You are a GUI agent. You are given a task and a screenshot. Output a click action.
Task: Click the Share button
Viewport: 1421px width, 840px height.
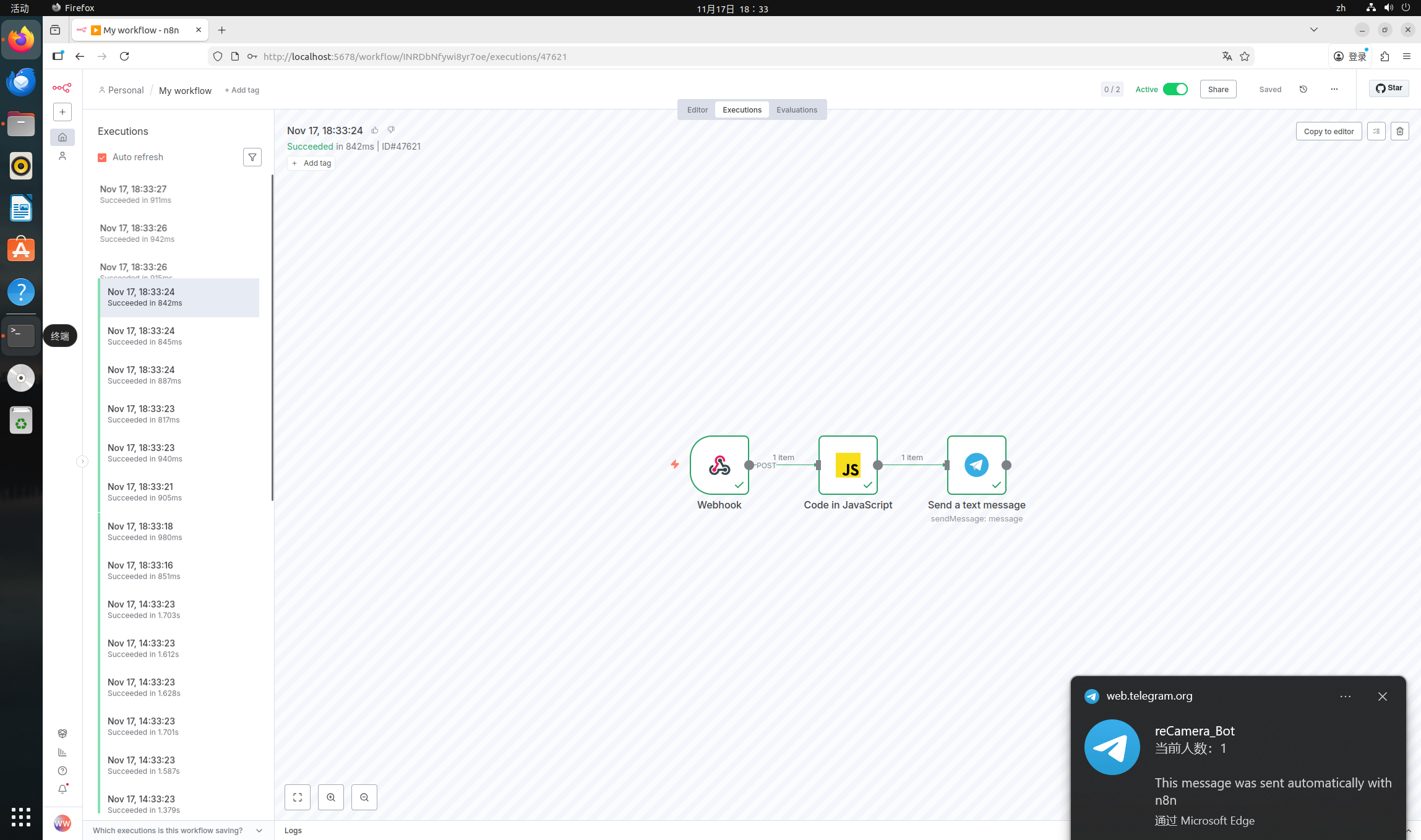pyautogui.click(x=1217, y=89)
